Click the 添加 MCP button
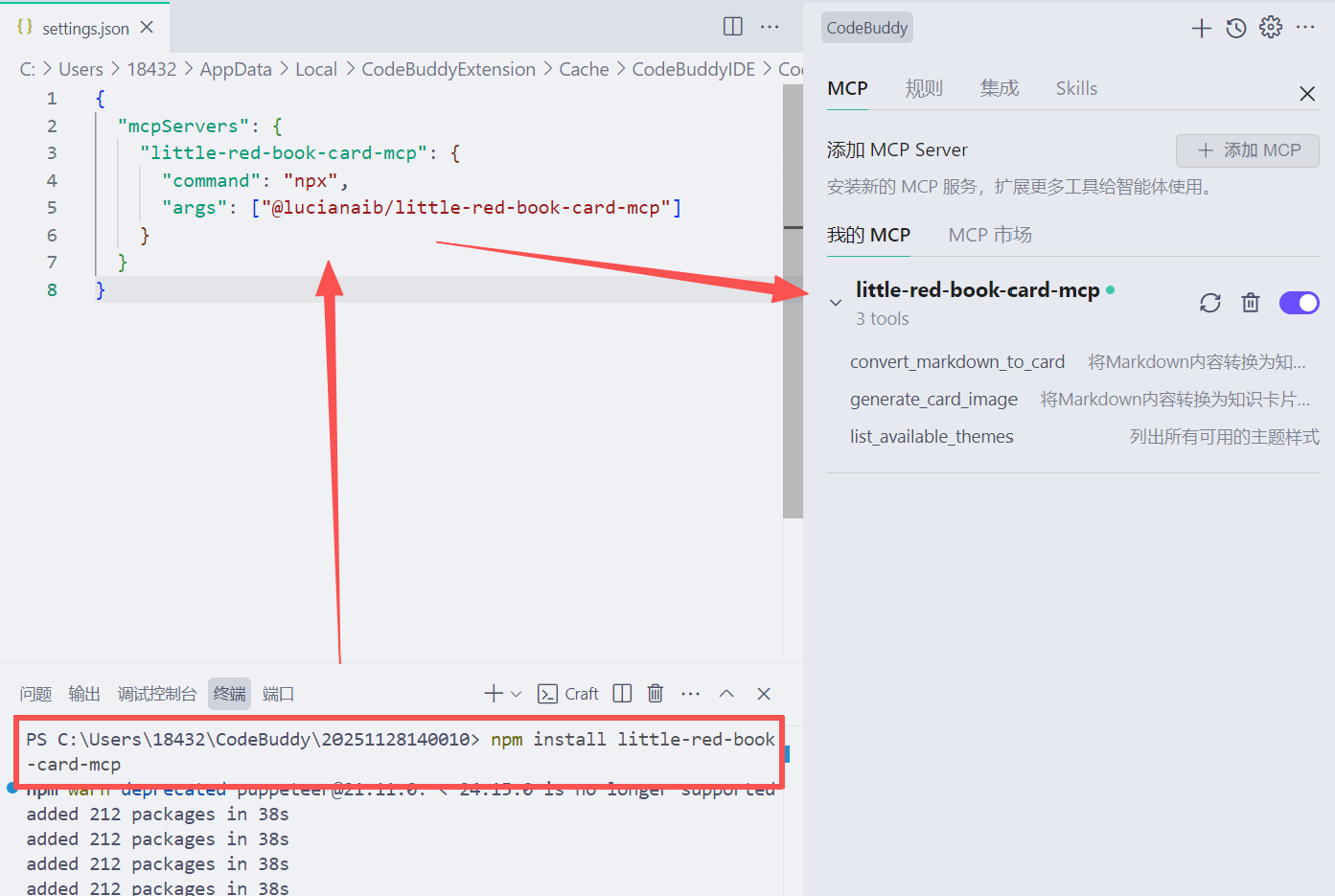 [1247, 150]
